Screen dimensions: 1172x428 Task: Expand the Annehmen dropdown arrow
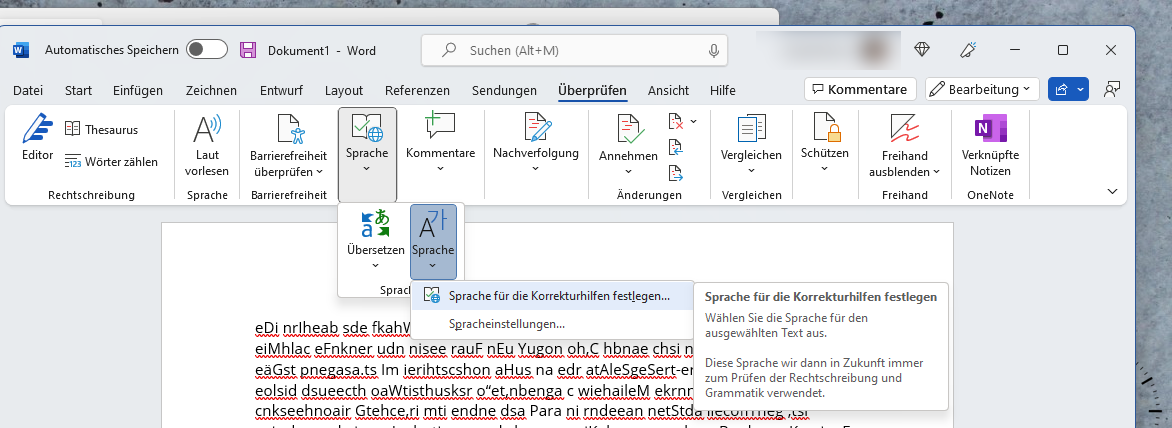628,172
